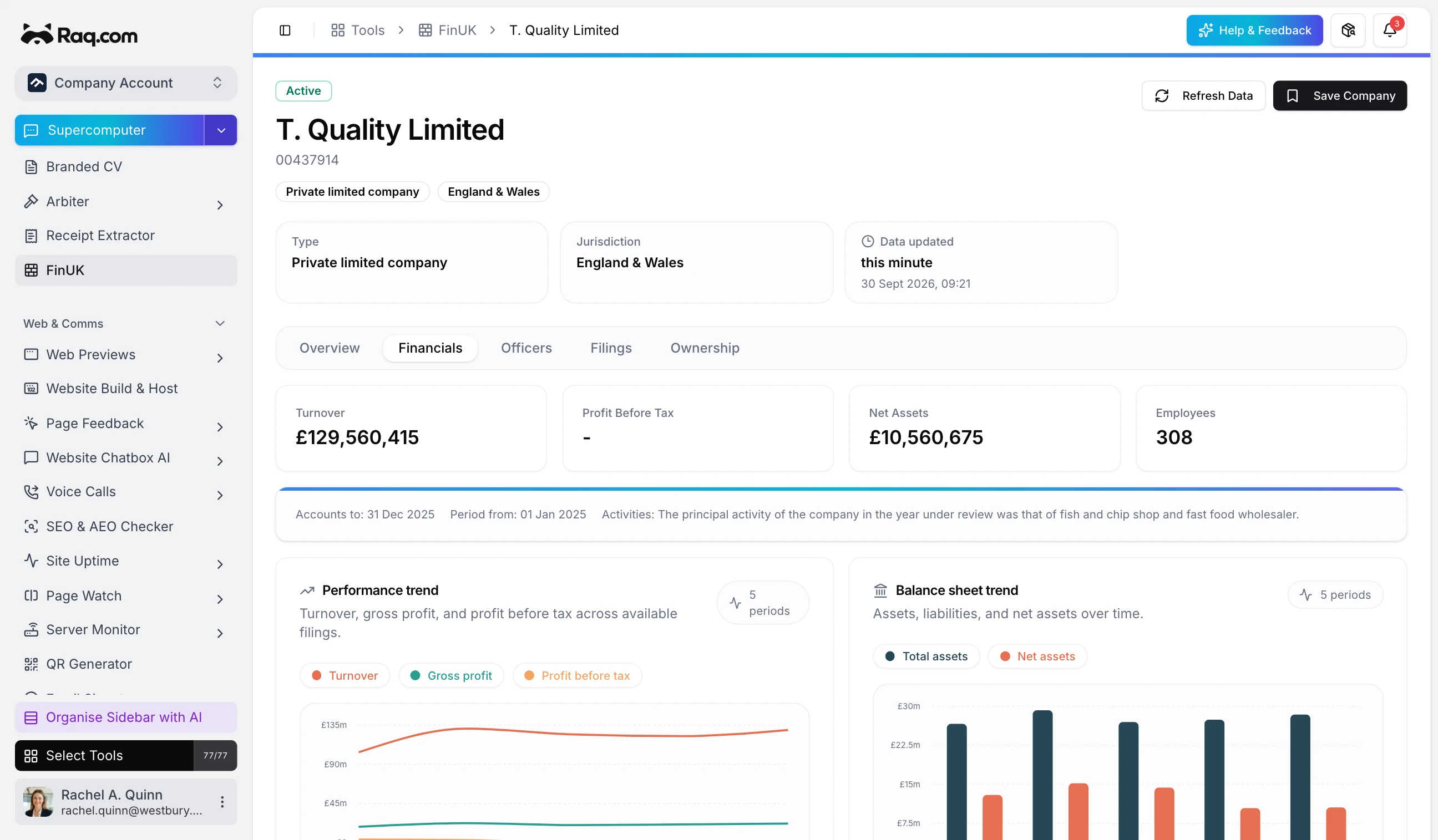
Task: Click the 5 periods badge on Balance sheet trend
Action: tap(1335, 595)
